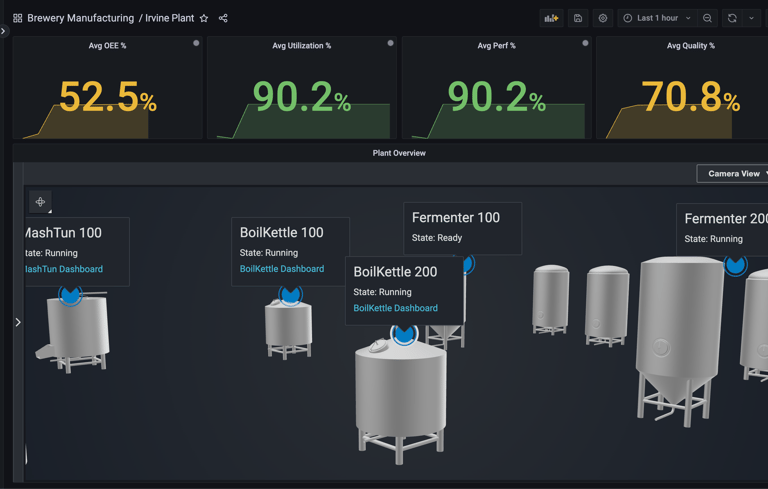768x489 pixels.
Task: Click the blue tag marker above BoilKettle 100
Action: tap(290, 295)
